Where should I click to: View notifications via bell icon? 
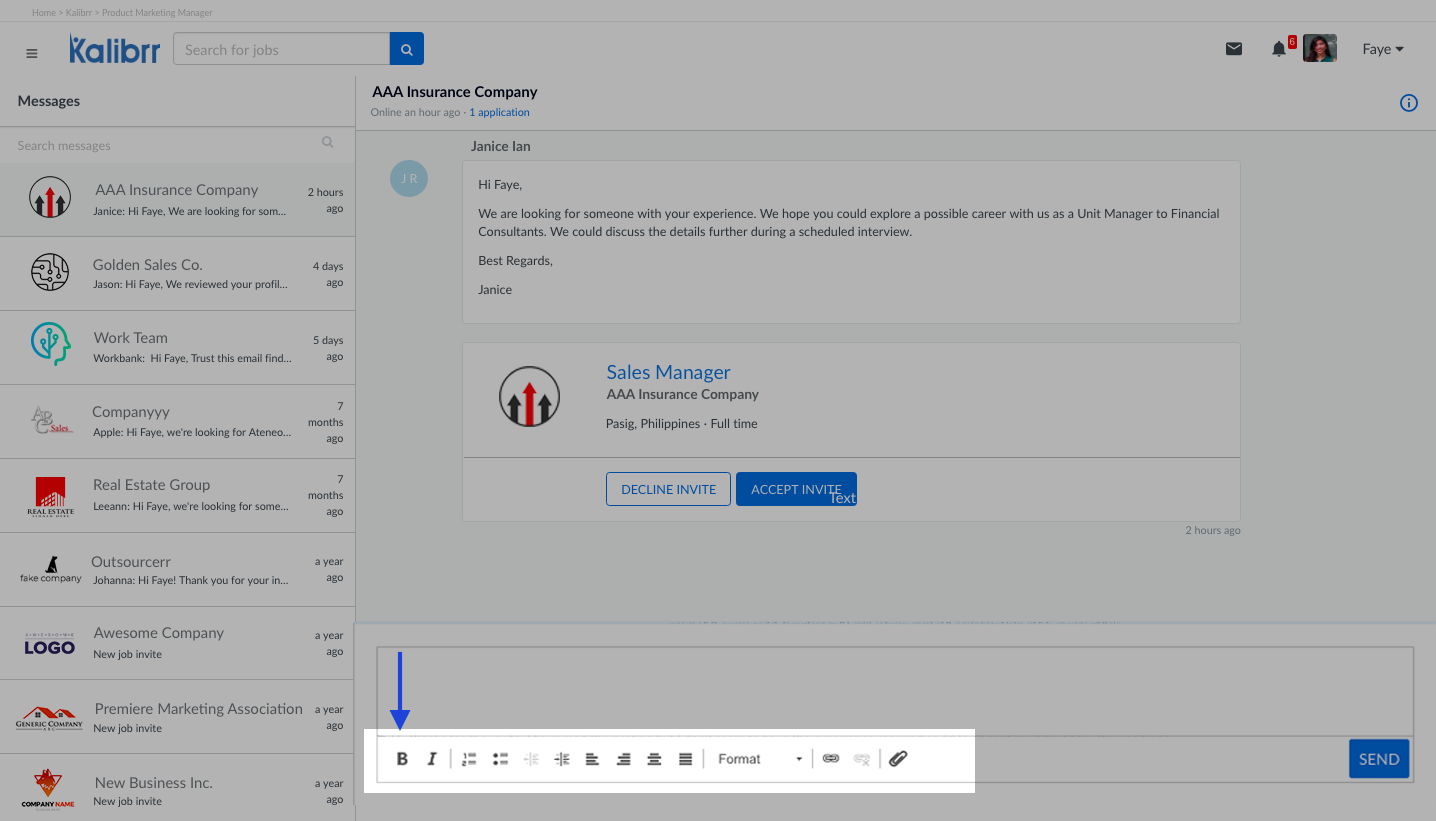tap(1279, 49)
